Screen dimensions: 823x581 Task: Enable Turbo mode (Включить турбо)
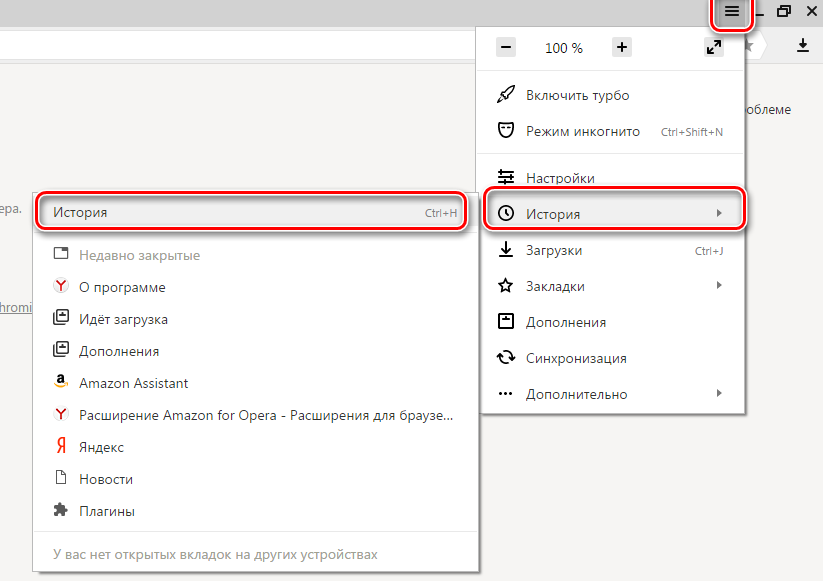(x=577, y=95)
